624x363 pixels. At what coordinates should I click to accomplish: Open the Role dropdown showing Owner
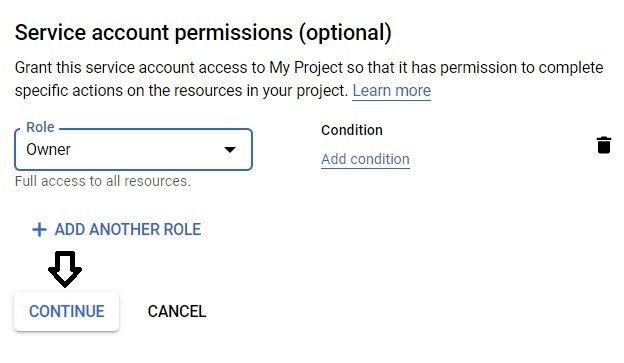tap(133, 149)
